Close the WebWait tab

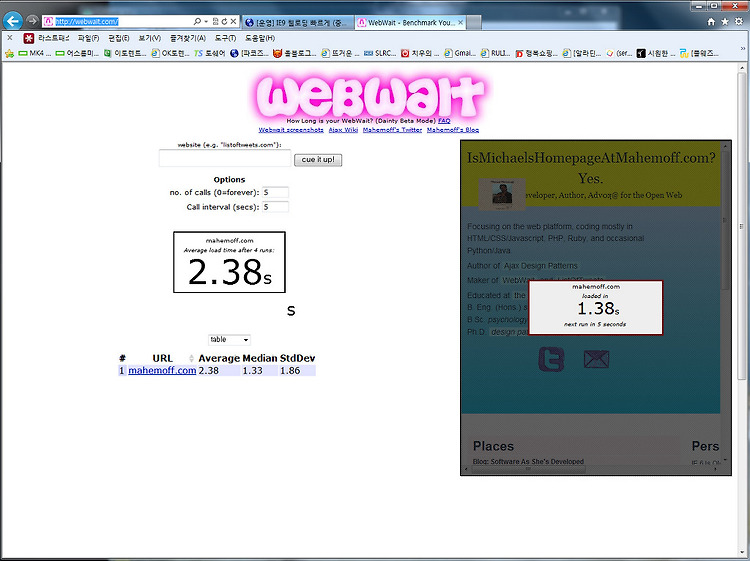point(461,22)
